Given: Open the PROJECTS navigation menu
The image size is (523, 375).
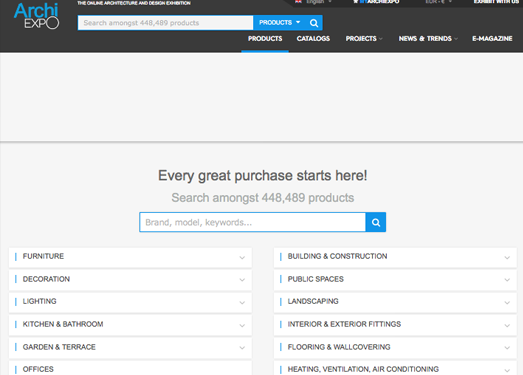Looking at the screenshot, I should [364, 39].
